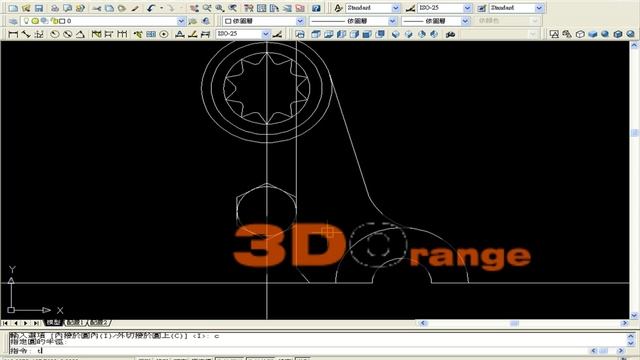Click the Zoom Window icon

pos(220,8)
